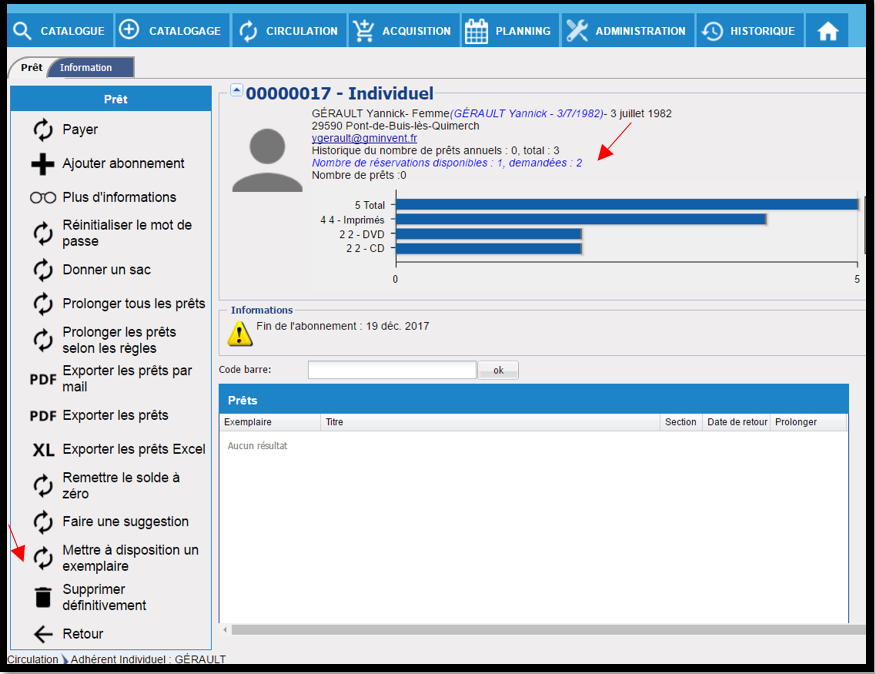875x674 pixels.
Task: Click the back arrow Retour icon
Action: click(43, 634)
